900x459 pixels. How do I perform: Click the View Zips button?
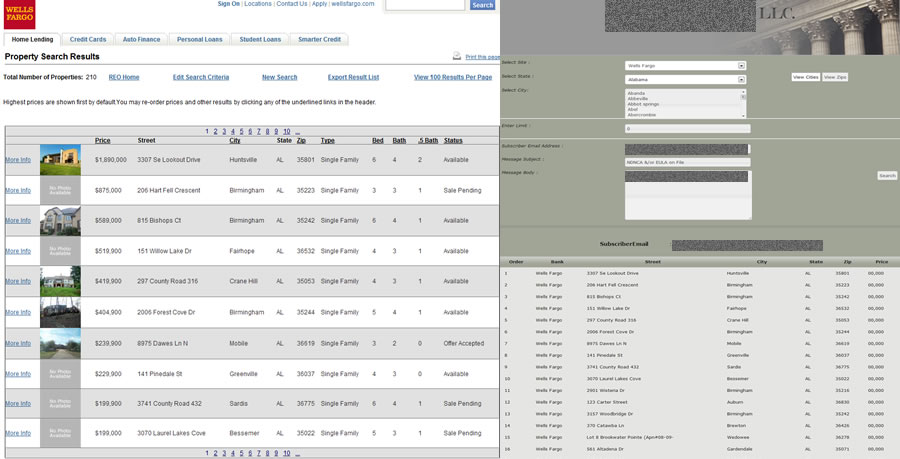coord(835,77)
